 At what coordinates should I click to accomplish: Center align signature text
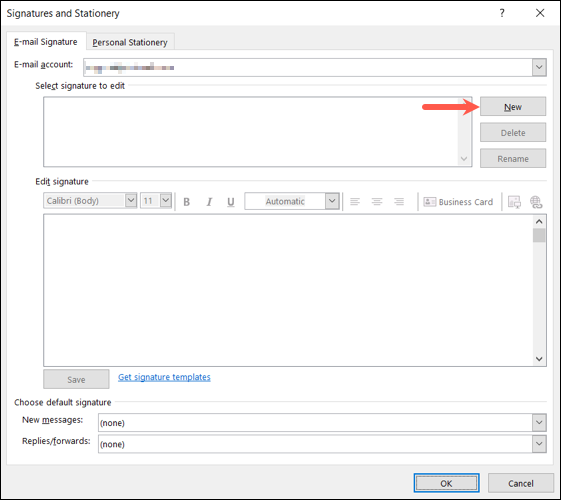tap(377, 202)
